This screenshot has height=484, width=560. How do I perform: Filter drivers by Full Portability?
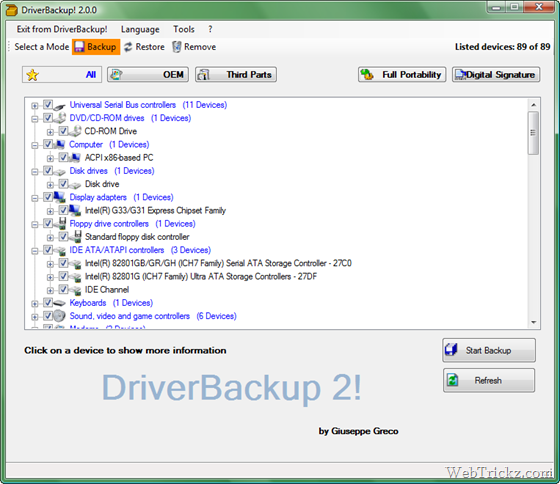tap(402, 75)
